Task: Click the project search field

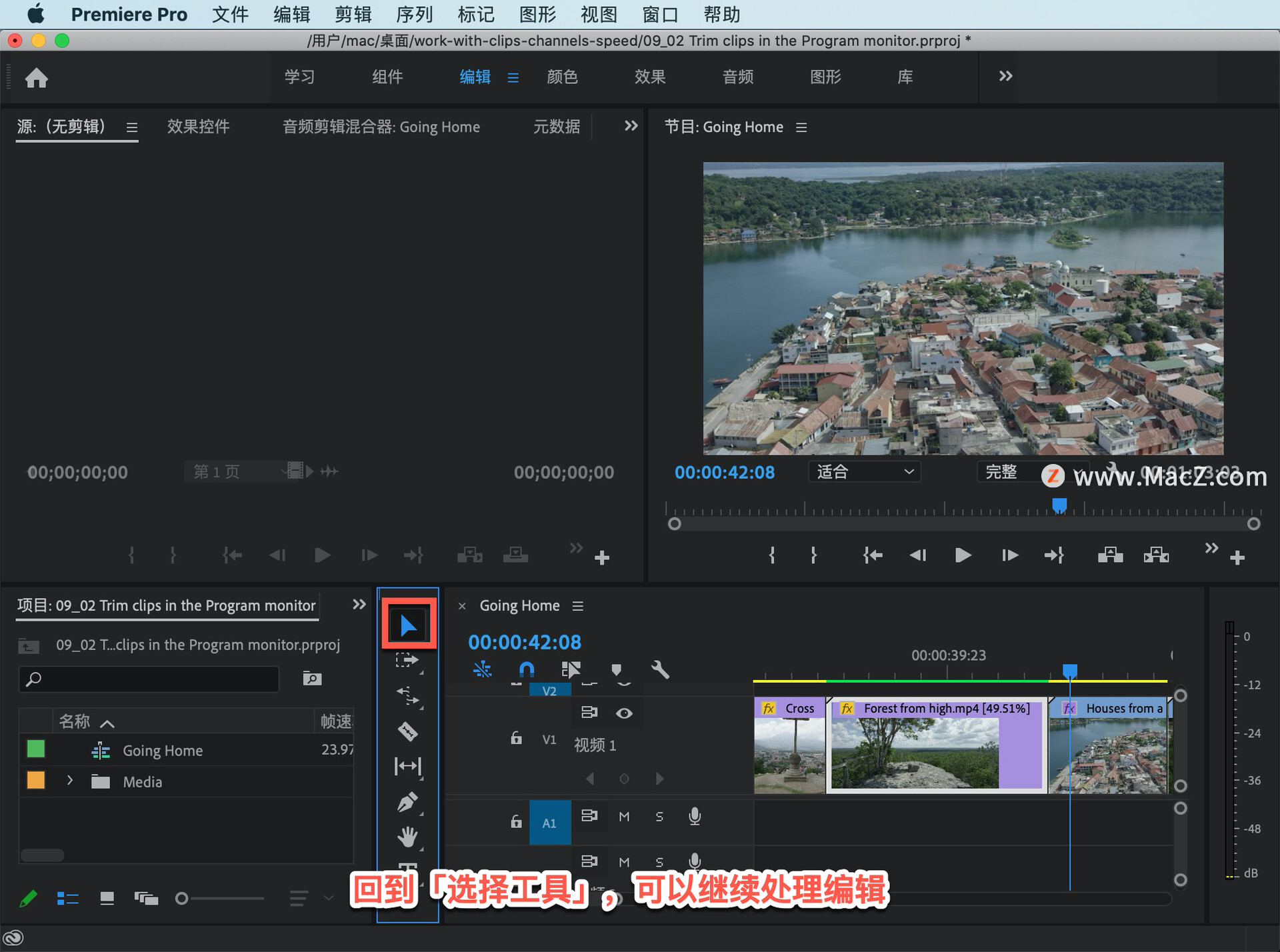Action: pyautogui.click(x=149, y=679)
